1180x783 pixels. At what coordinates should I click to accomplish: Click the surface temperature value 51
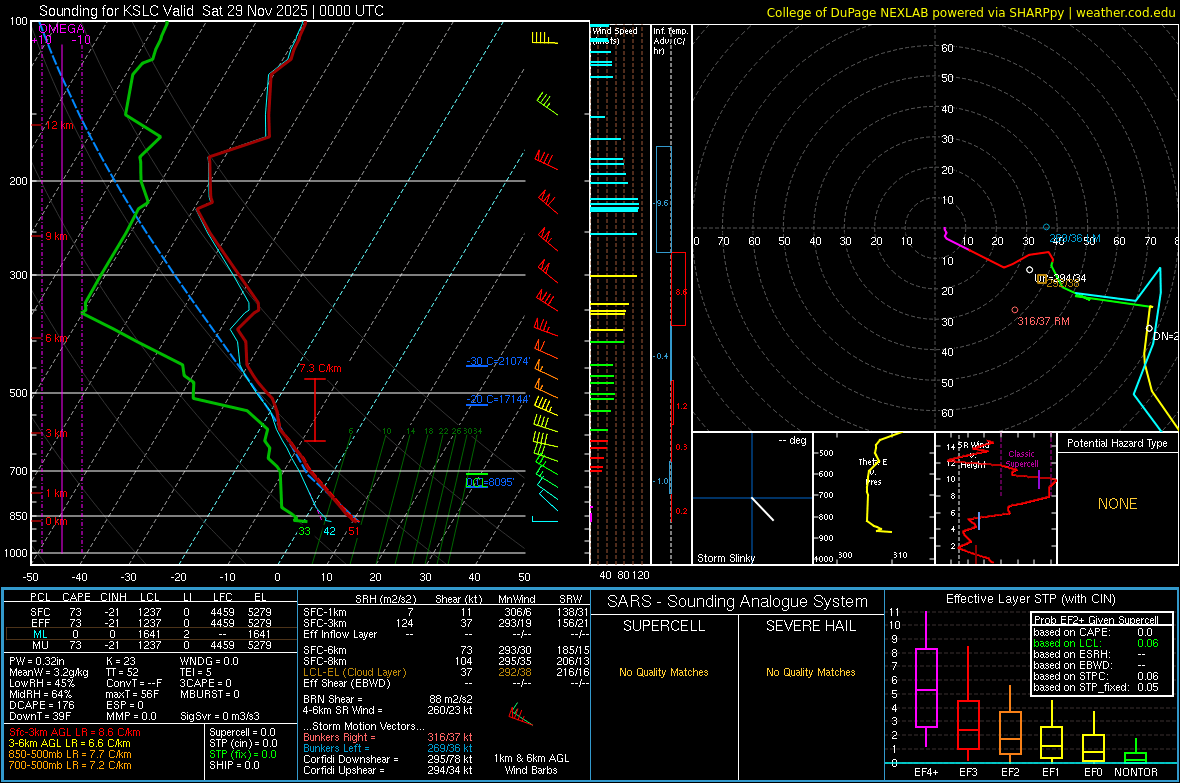pos(354,531)
